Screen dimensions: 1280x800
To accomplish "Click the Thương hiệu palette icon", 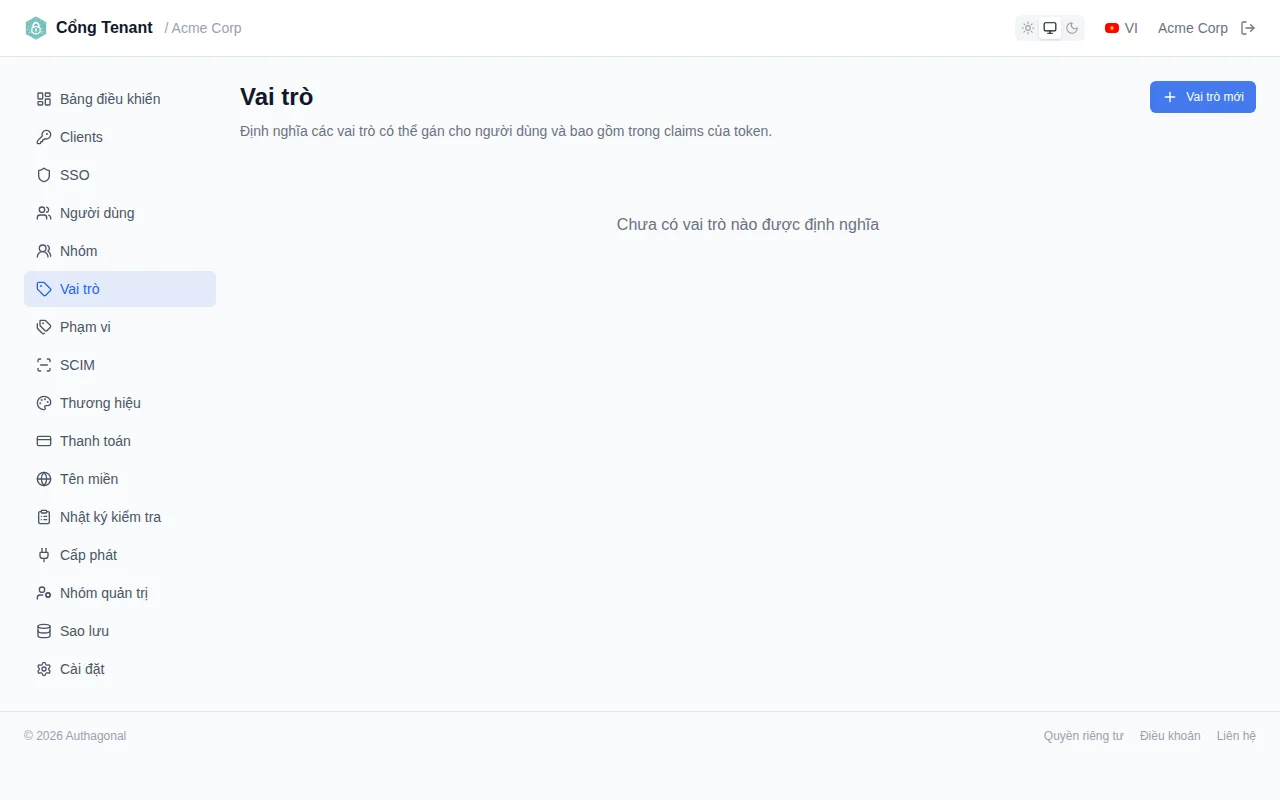I will [44, 403].
